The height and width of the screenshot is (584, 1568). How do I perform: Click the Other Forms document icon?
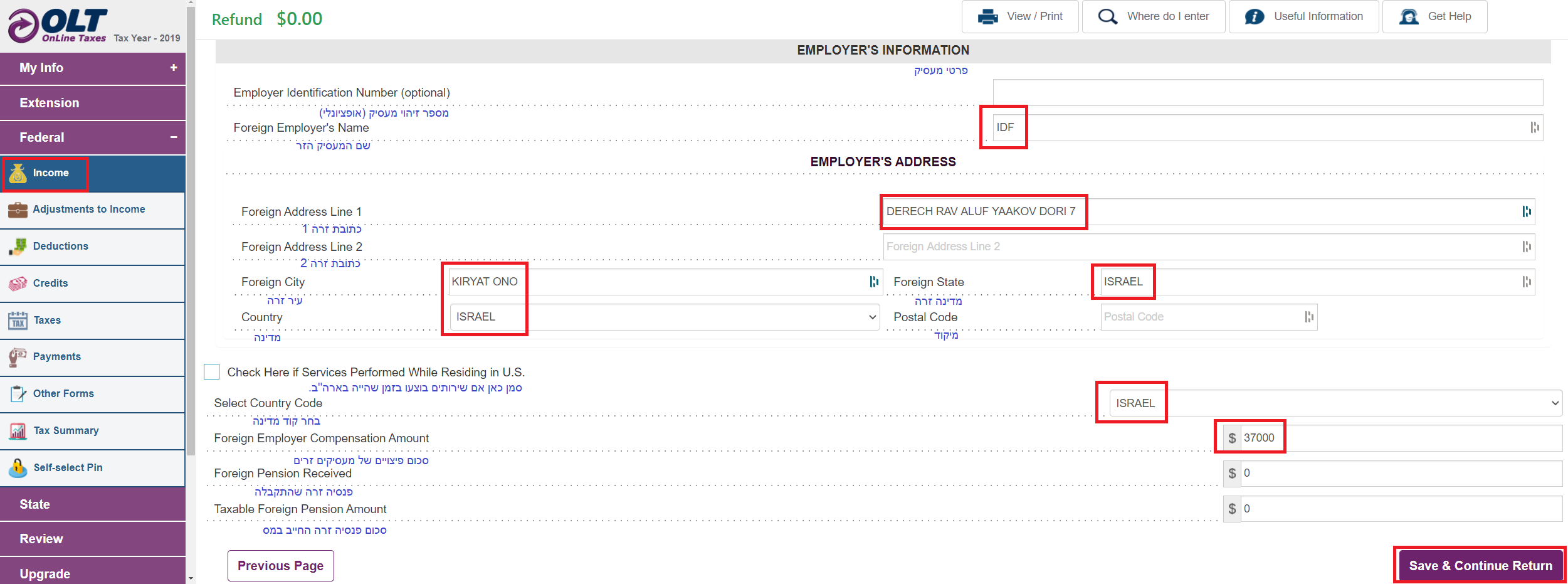coord(18,394)
